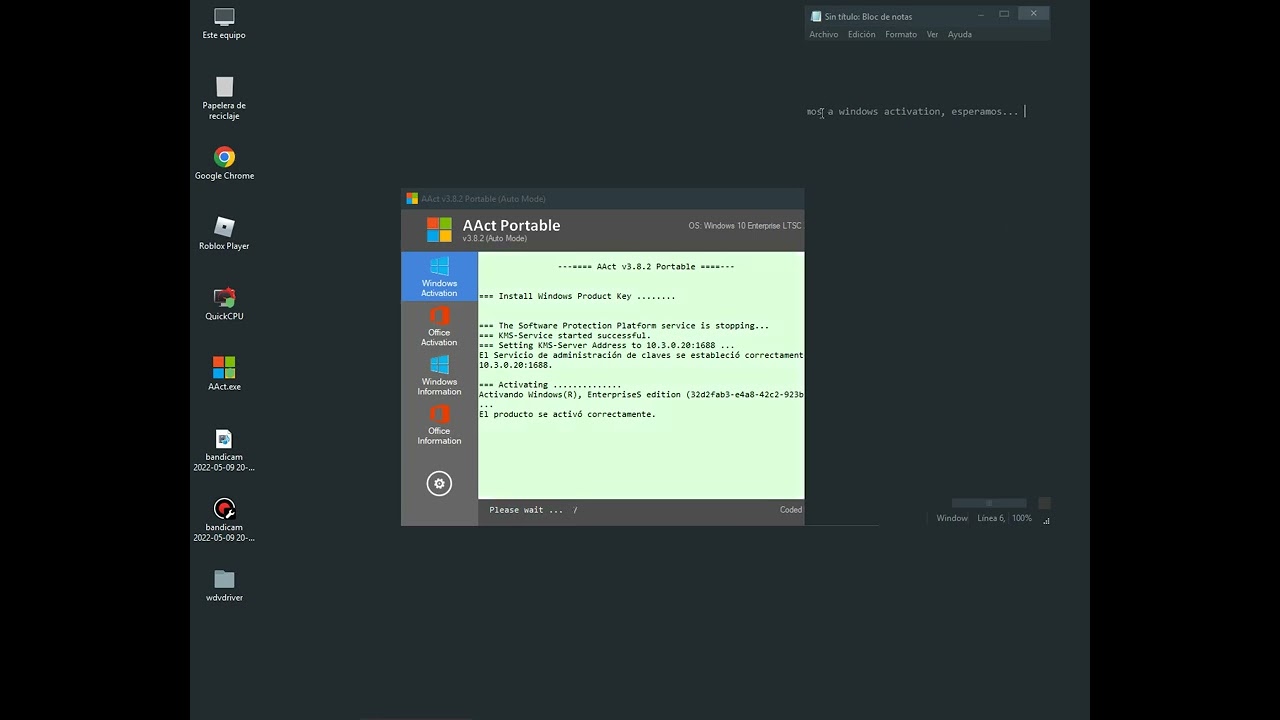Screen dimensions: 1280x720
Task: Click the AAct Portable Microsoft logo
Action: [439, 230]
